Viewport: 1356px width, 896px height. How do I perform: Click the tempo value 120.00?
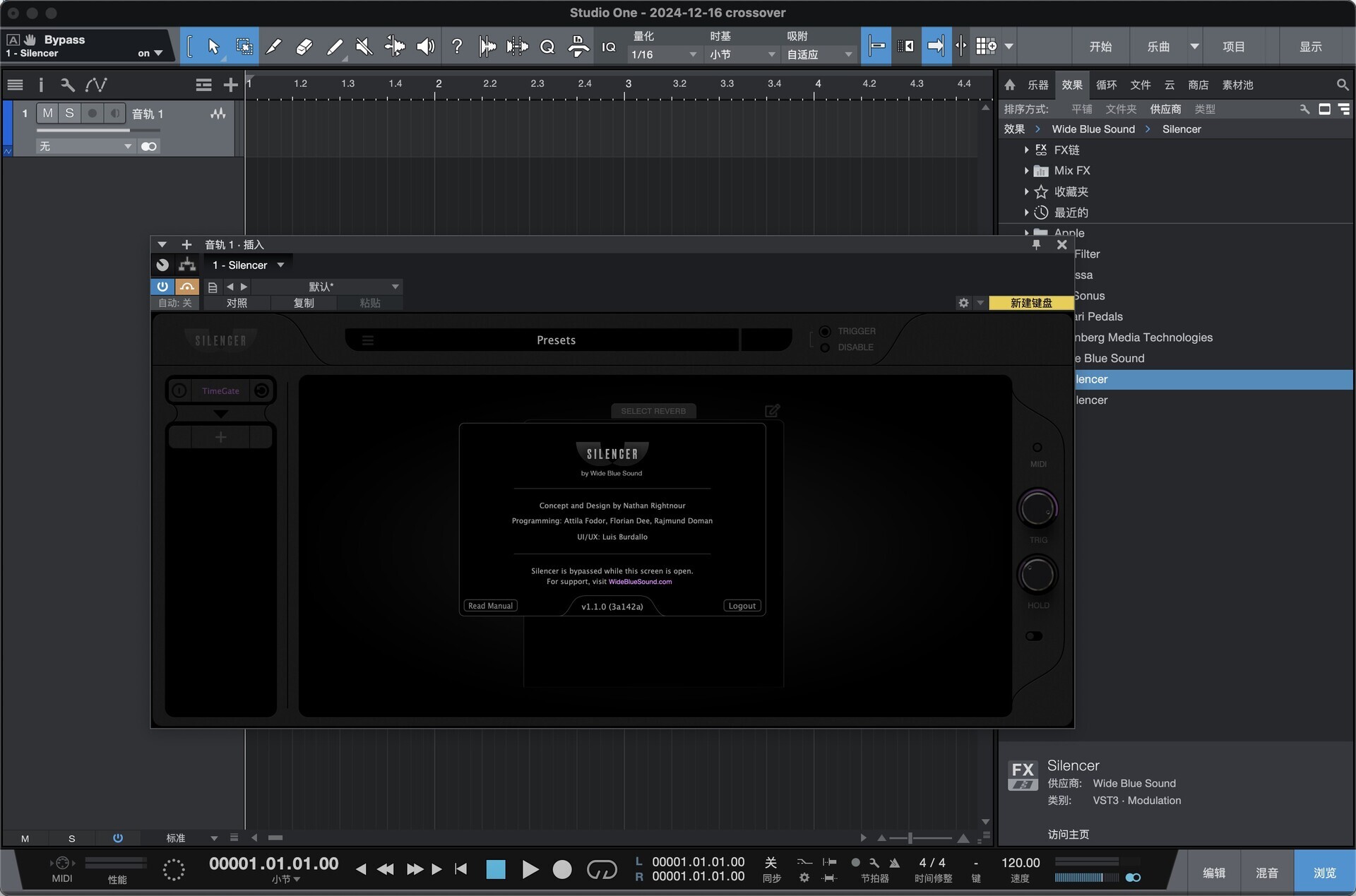(1021, 863)
